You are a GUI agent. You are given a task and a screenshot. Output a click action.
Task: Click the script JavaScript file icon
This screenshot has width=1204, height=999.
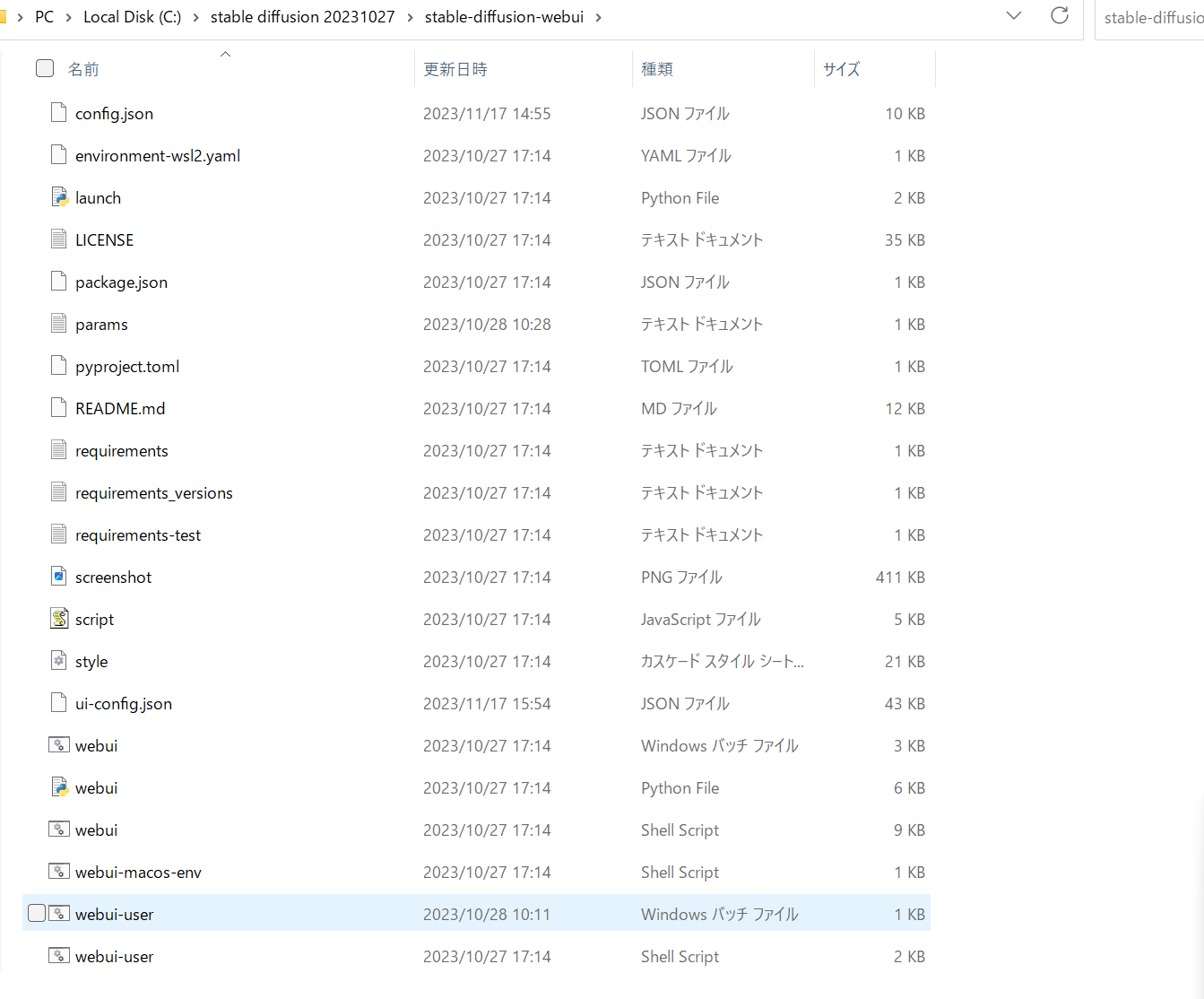tap(58, 618)
